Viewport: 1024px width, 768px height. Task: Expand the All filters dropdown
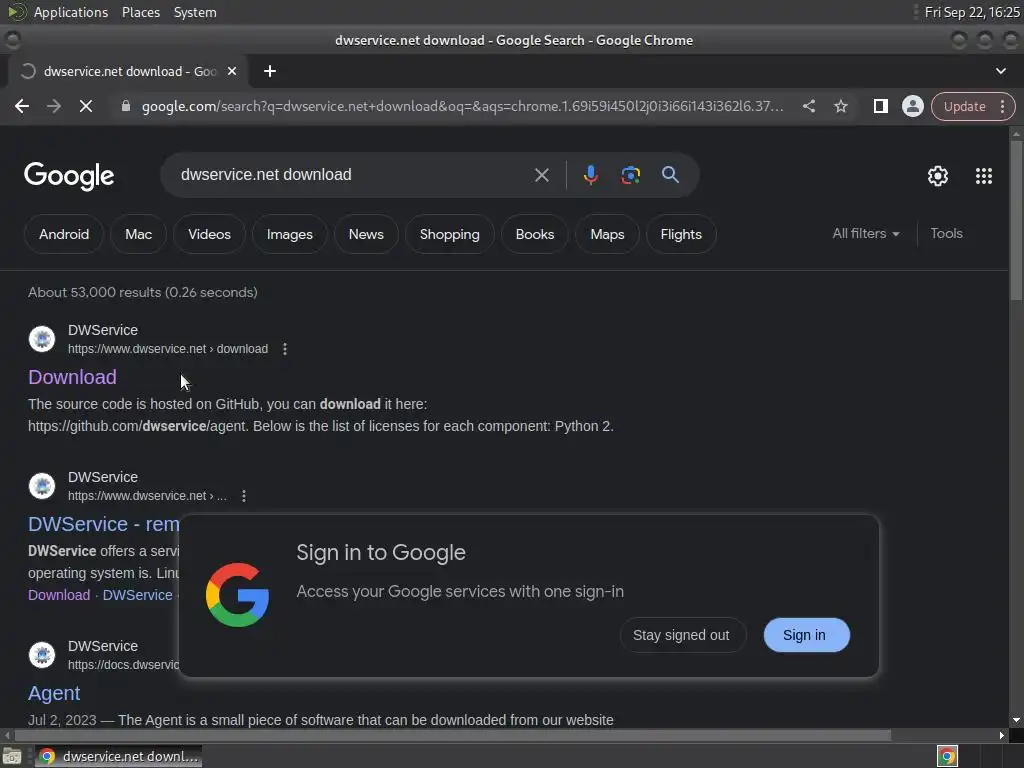pyautogui.click(x=865, y=233)
